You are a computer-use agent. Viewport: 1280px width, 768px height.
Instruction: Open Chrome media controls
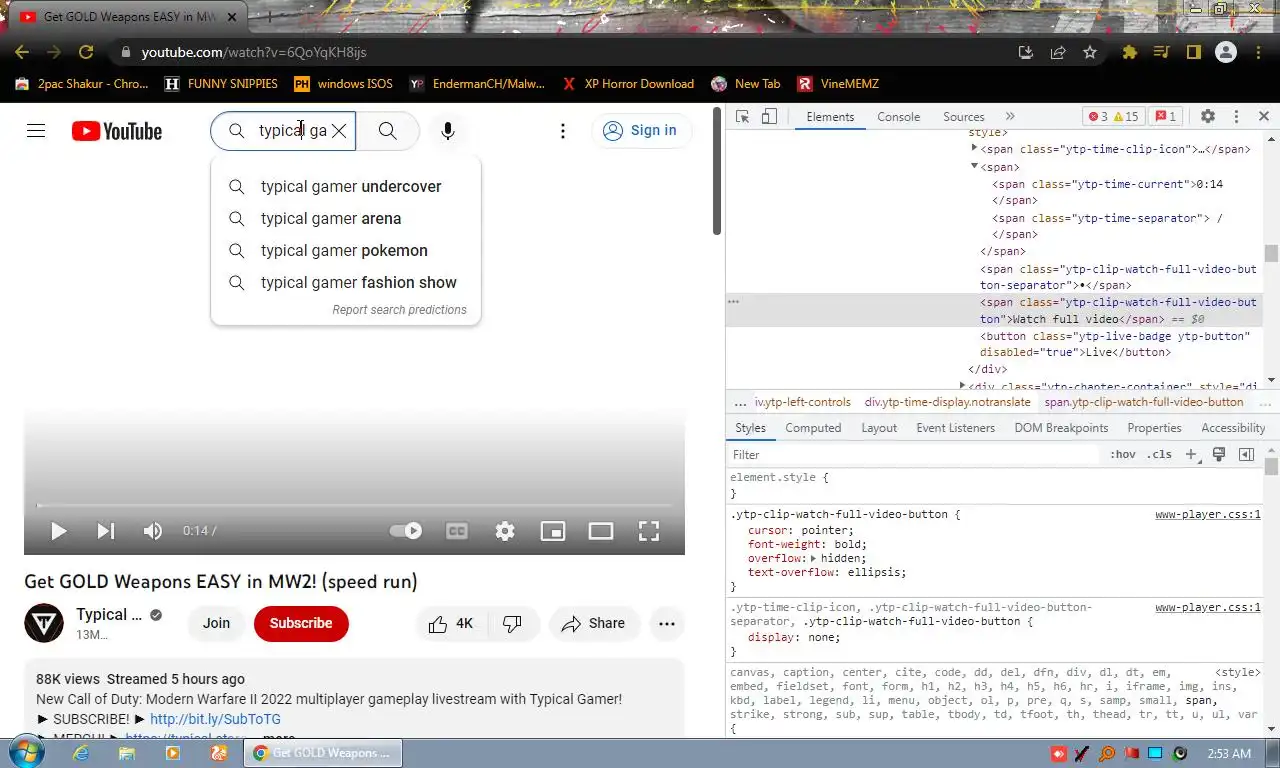point(1161,52)
